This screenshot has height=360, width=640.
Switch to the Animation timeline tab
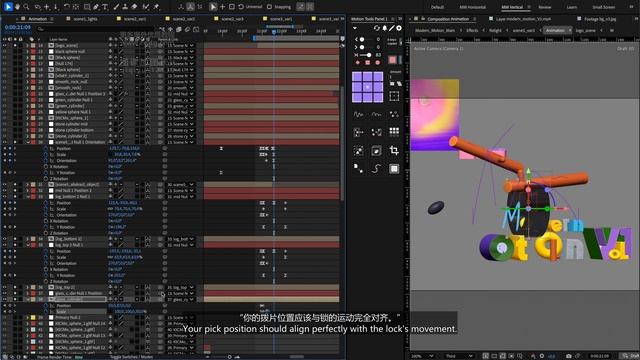[38, 19]
